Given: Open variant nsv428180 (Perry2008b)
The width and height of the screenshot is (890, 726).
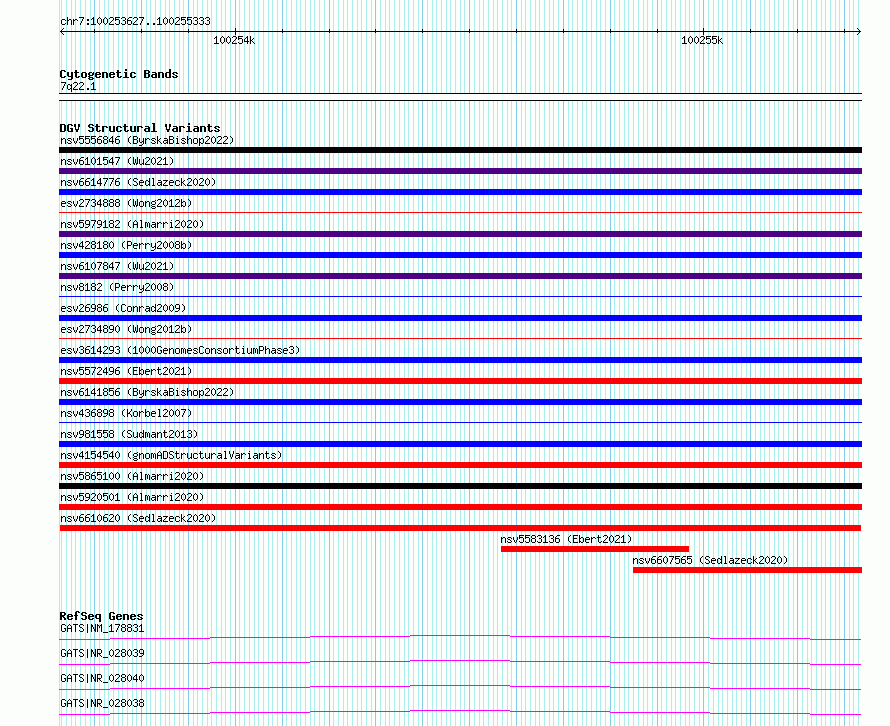Looking at the screenshot, I should (126, 245).
